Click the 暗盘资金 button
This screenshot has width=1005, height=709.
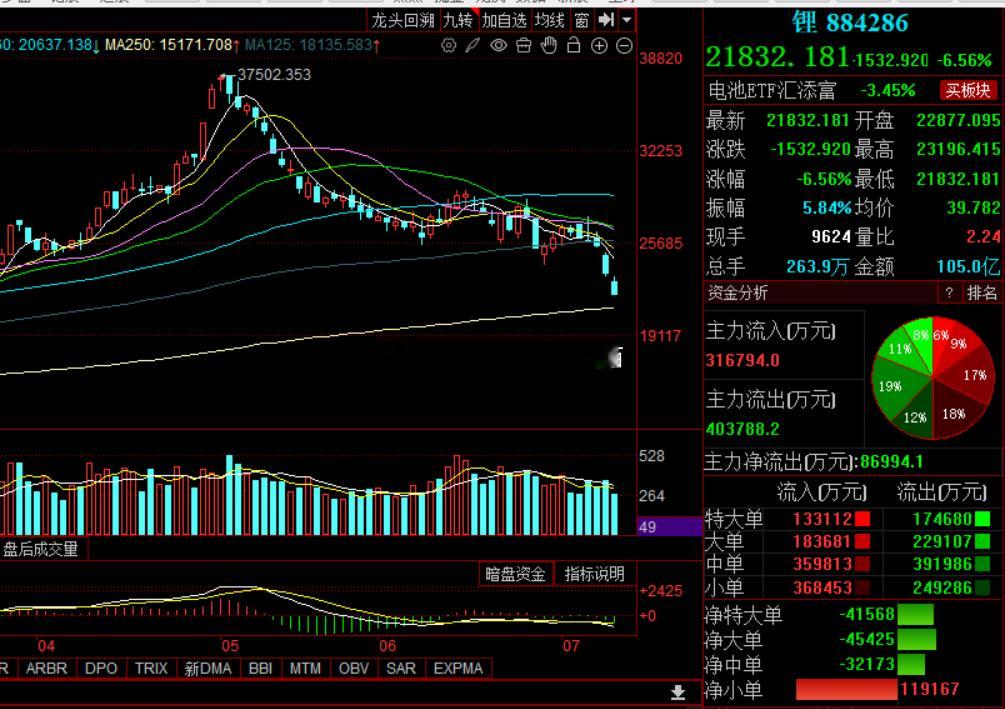coord(515,574)
